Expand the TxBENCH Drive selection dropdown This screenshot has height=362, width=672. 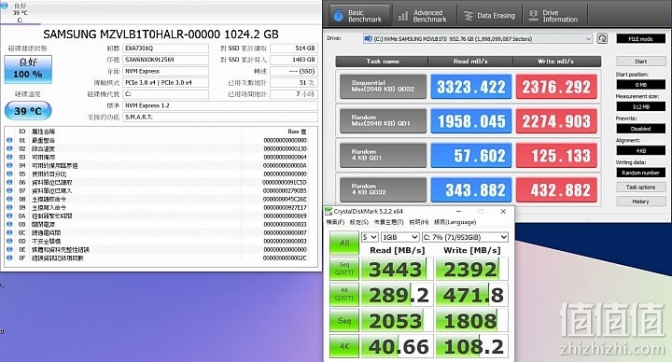pyautogui.click(x=477, y=39)
